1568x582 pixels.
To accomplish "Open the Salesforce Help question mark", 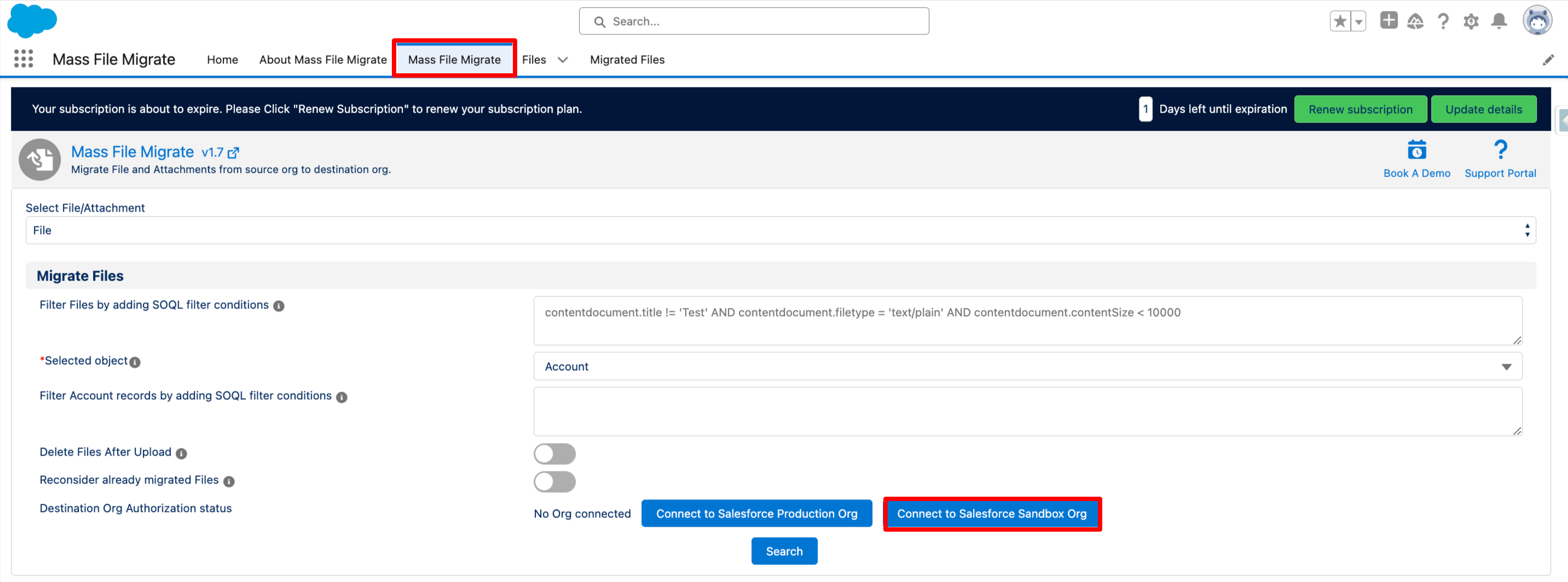I will (x=1443, y=21).
